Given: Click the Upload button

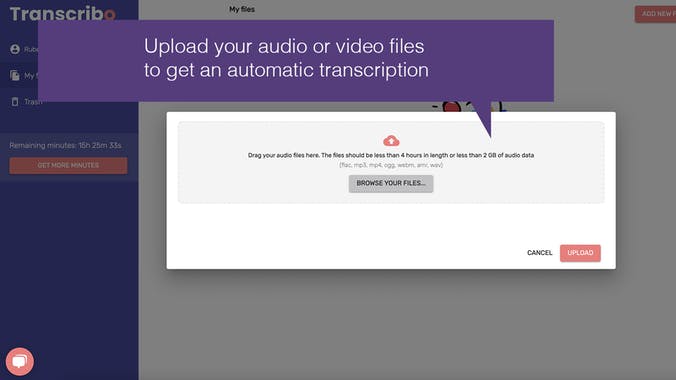Looking at the screenshot, I should click(x=580, y=253).
